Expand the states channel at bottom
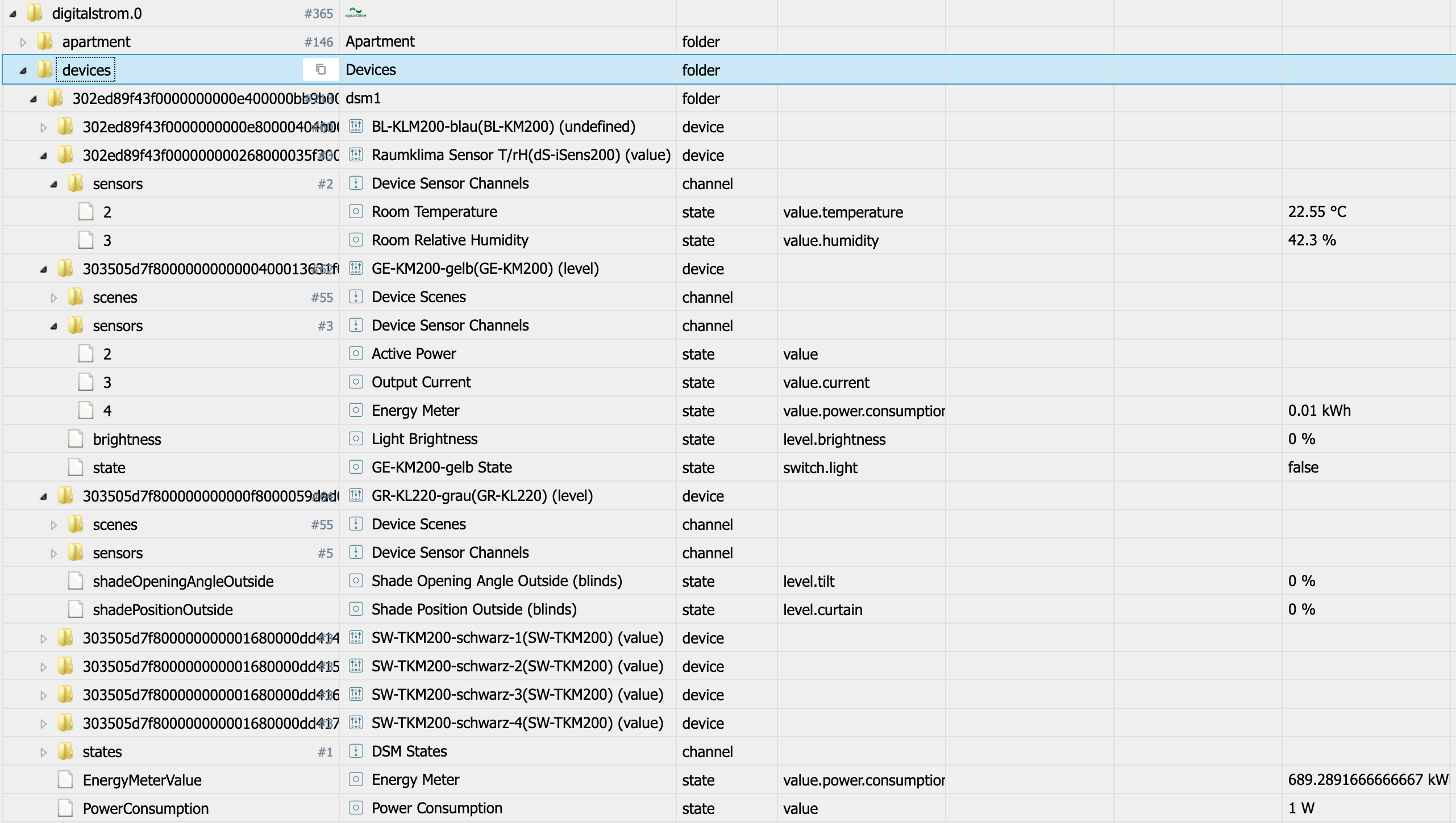This screenshot has height=823, width=1456. click(x=43, y=752)
